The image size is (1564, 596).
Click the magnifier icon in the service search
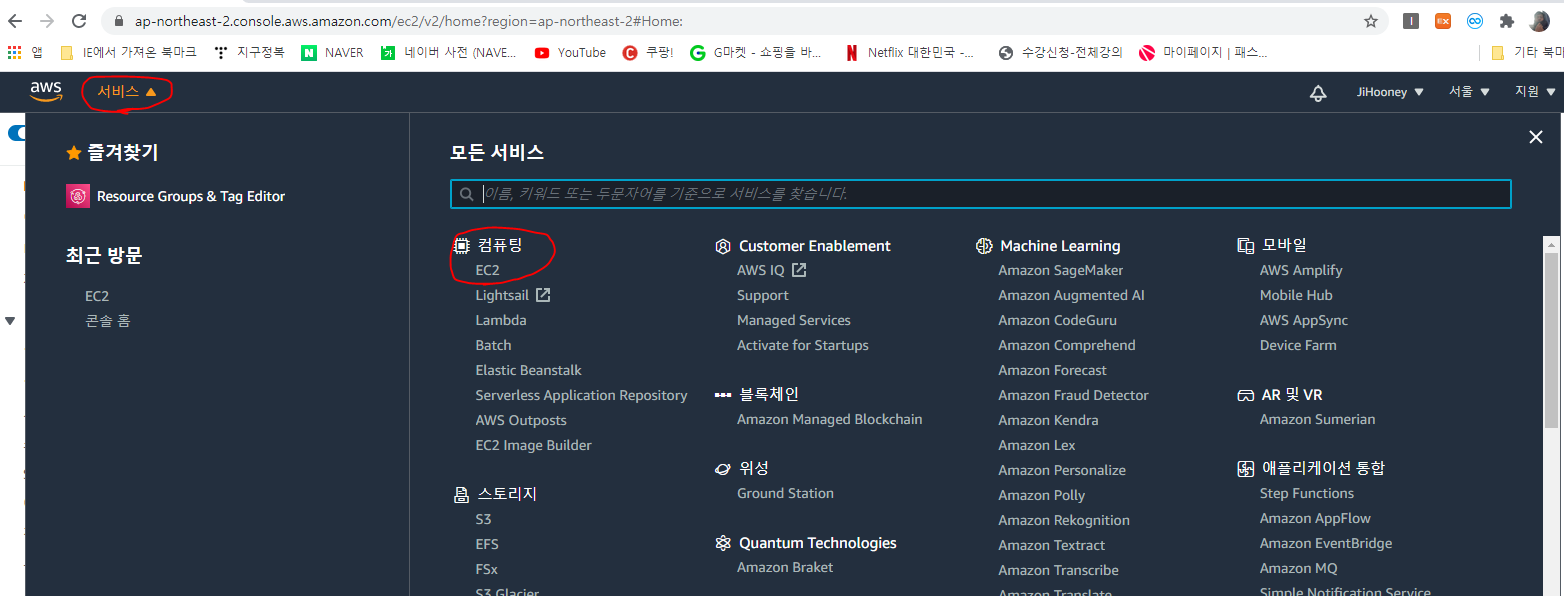(466, 194)
